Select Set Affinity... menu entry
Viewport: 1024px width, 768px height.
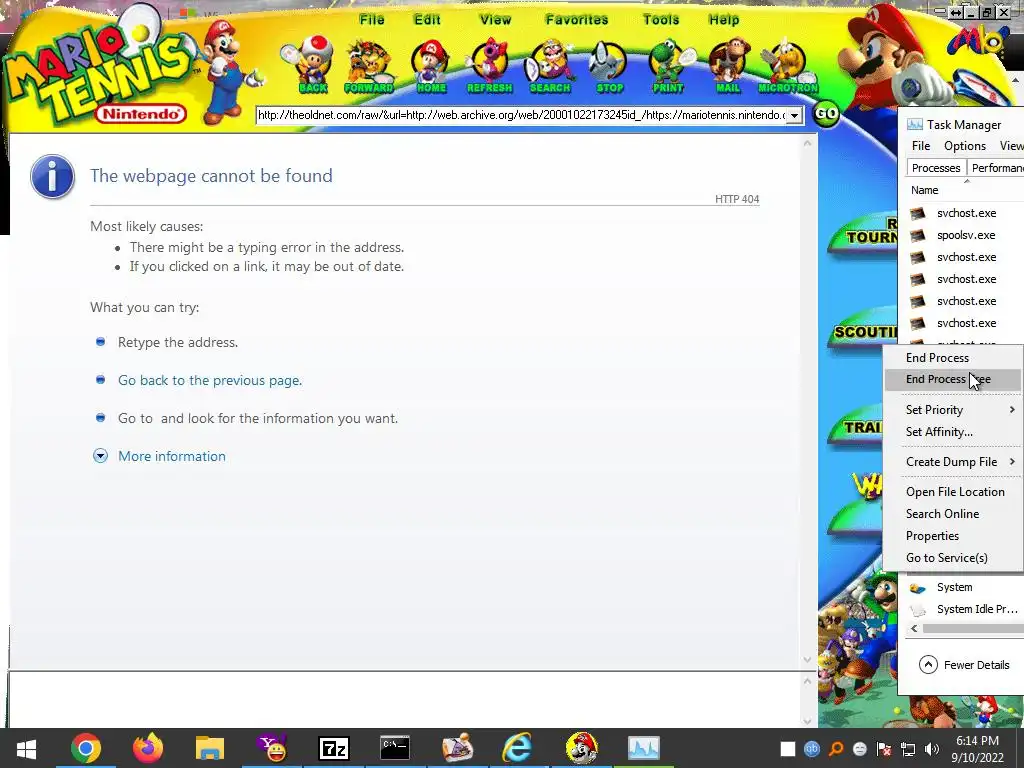(x=953, y=432)
